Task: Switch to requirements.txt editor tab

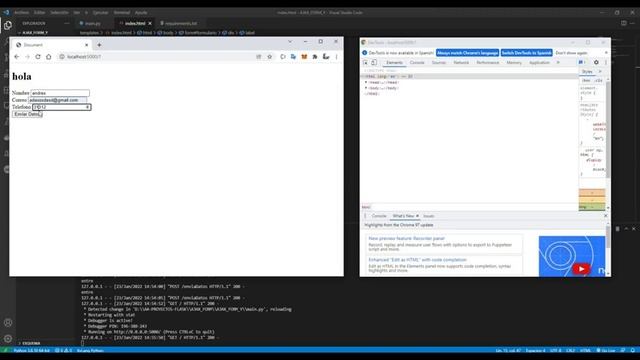Action: point(179,23)
